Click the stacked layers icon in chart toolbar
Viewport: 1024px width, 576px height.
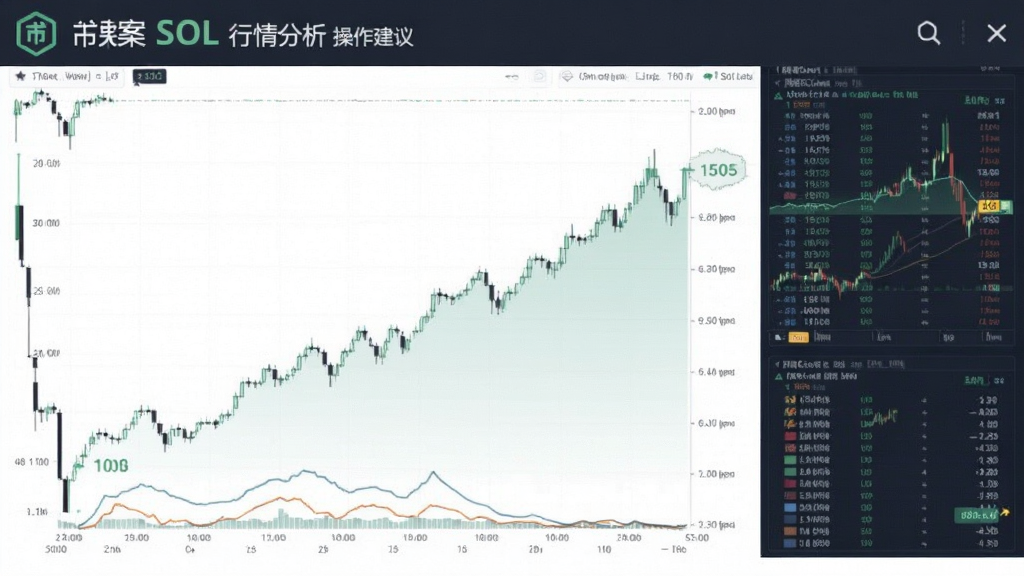pyautogui.click(x=567, y=76)
